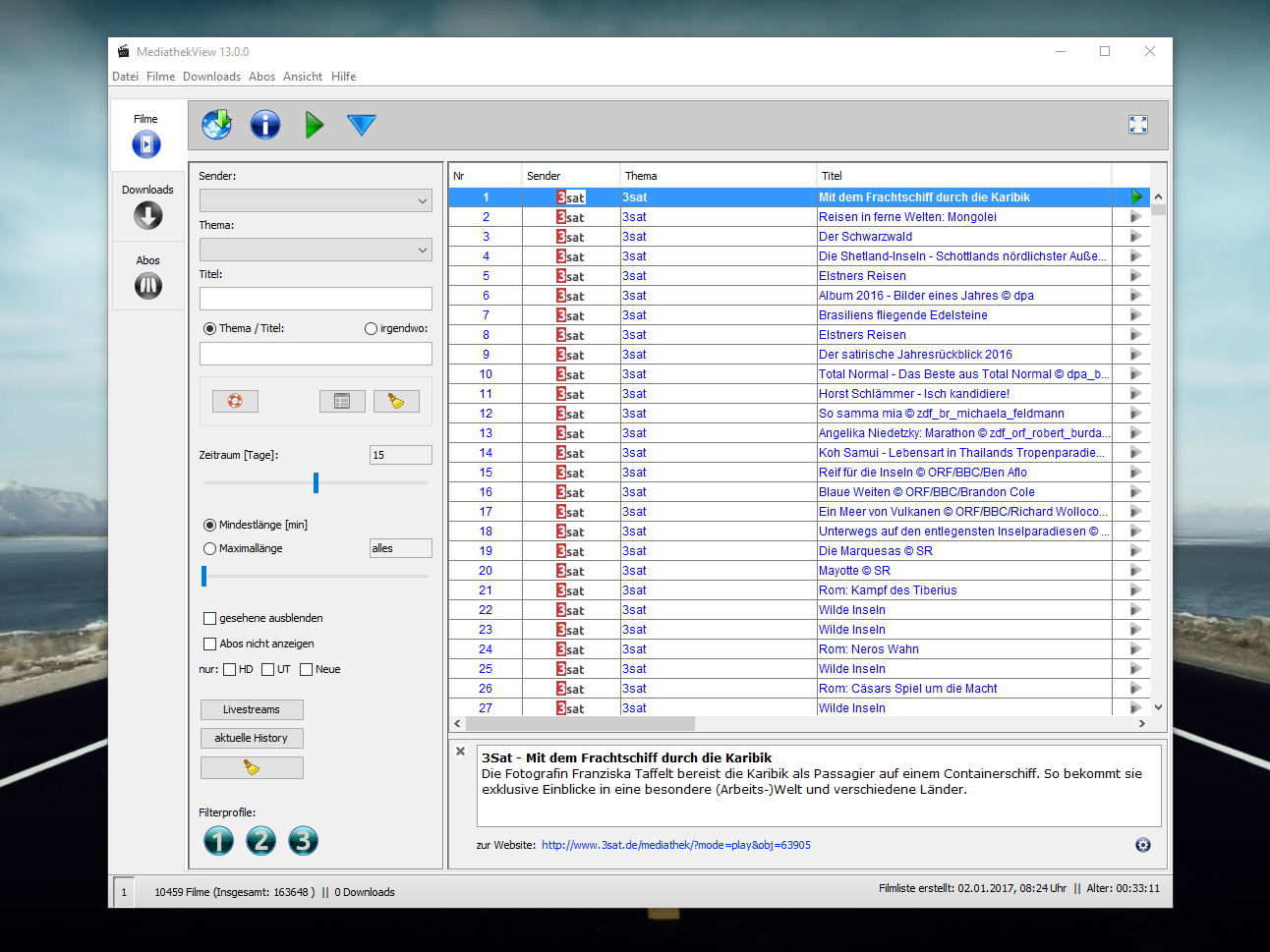Viewport: 1270px width, 952px height.
Task: Click the table view button in filter panel
Action: tap(342, 401)
